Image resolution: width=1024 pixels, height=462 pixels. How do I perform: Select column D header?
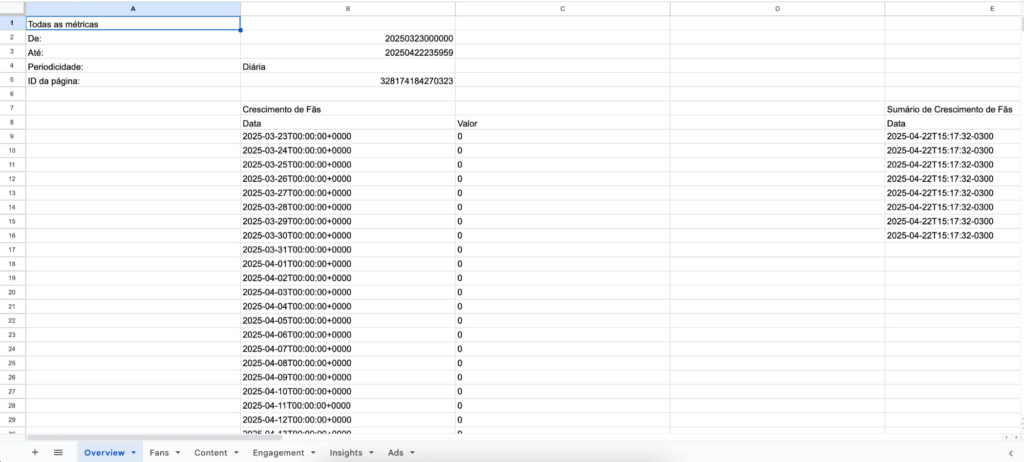tap(777, 8)
